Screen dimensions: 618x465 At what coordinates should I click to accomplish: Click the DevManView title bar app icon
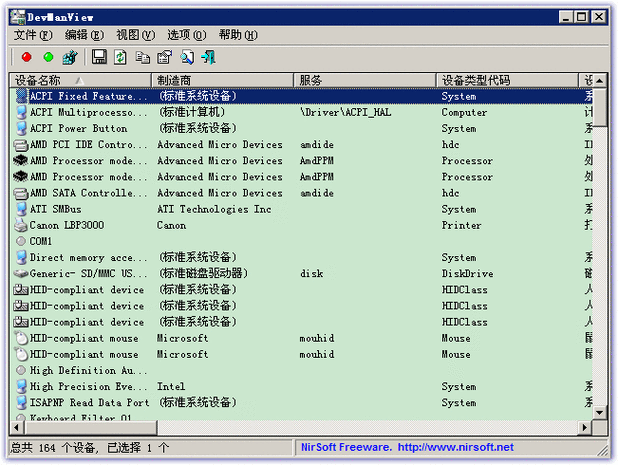[x=18, y=17]
